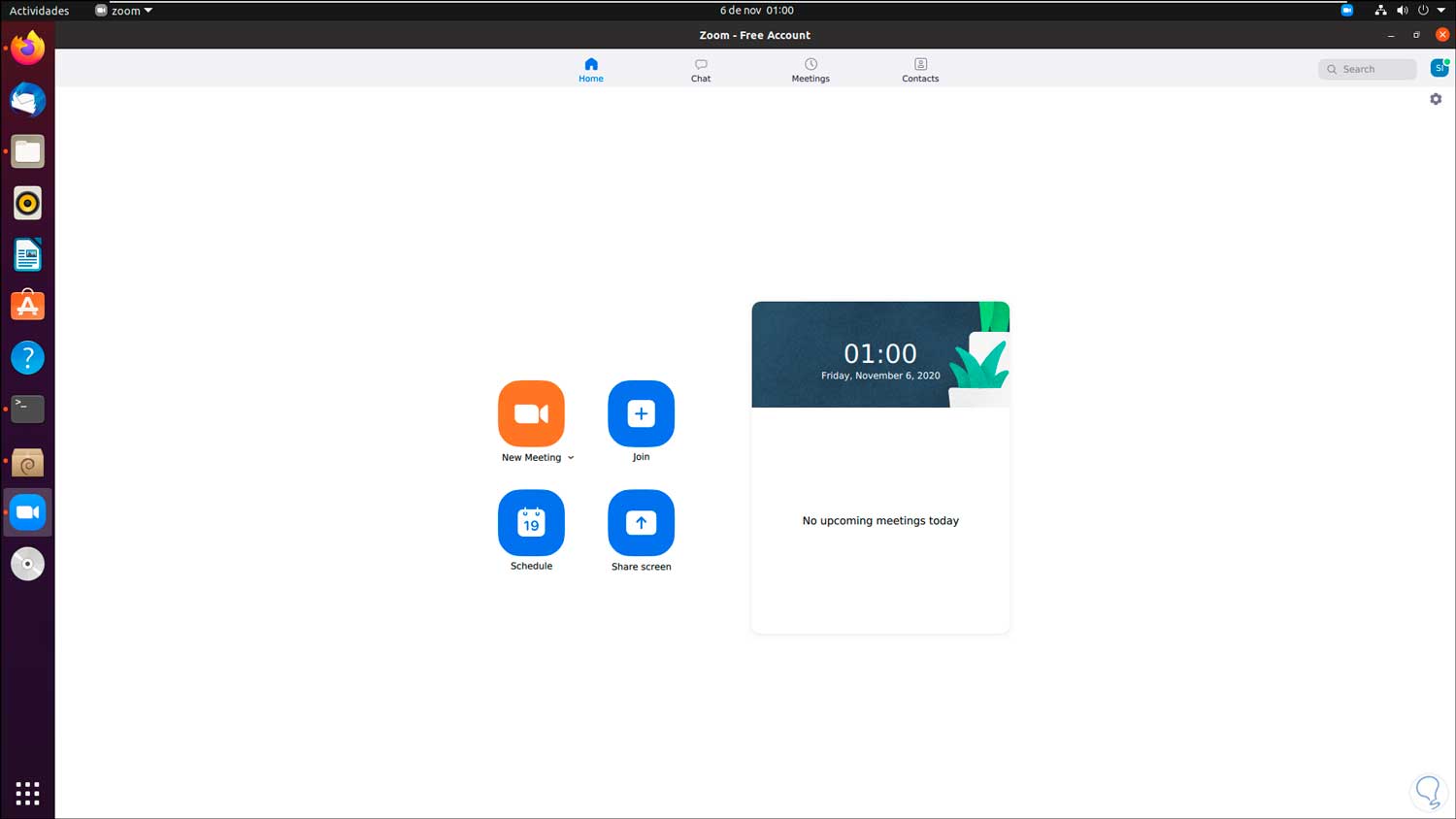Expand the system menu arrow
The image size is (1456, 819).
(1441, 11)
